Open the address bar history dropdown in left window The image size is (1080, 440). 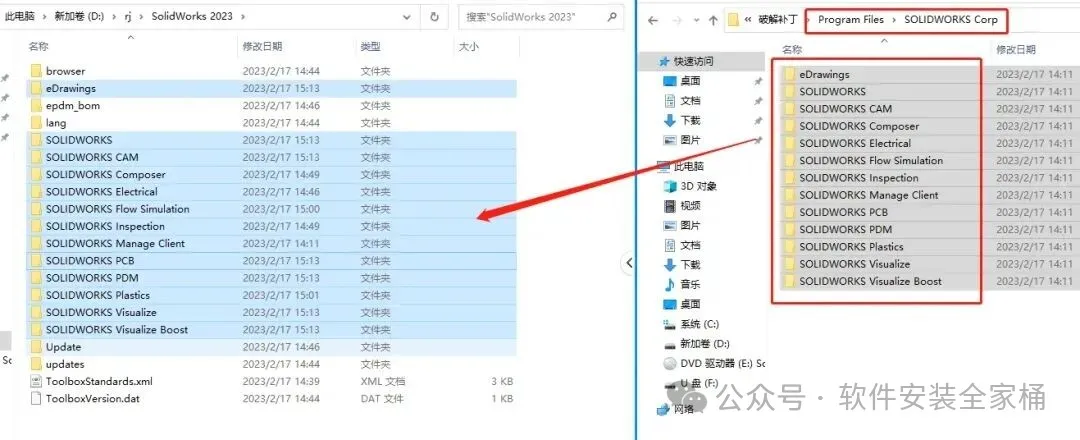point(408,17)
